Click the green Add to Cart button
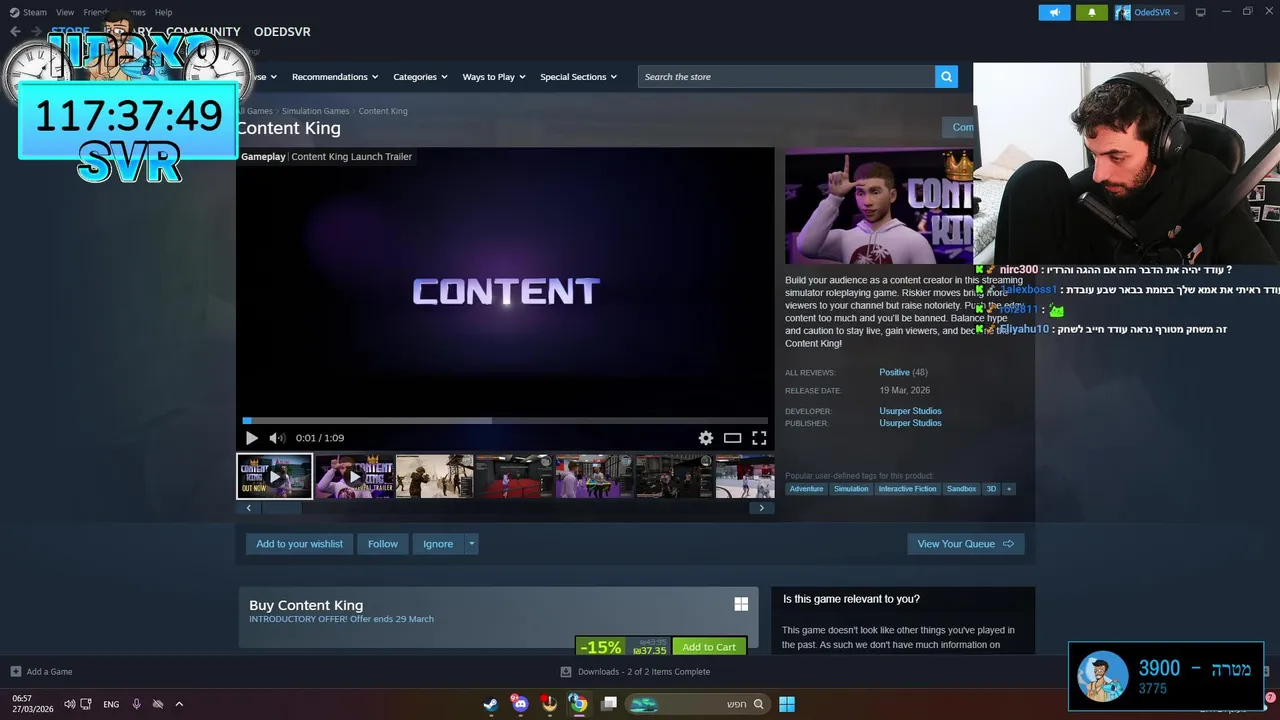Image resolution: width=1280 pixels, height=720 pixels. click(709, 647)
